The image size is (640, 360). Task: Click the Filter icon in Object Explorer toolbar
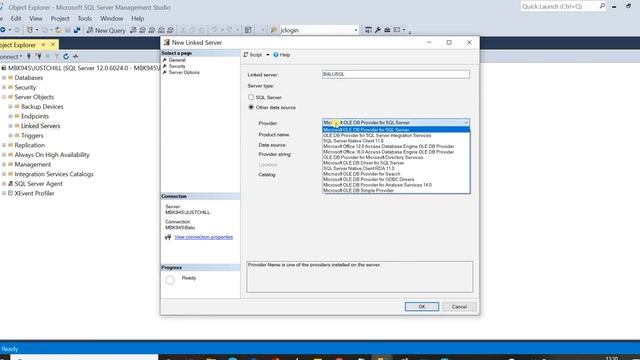point(56,56)
